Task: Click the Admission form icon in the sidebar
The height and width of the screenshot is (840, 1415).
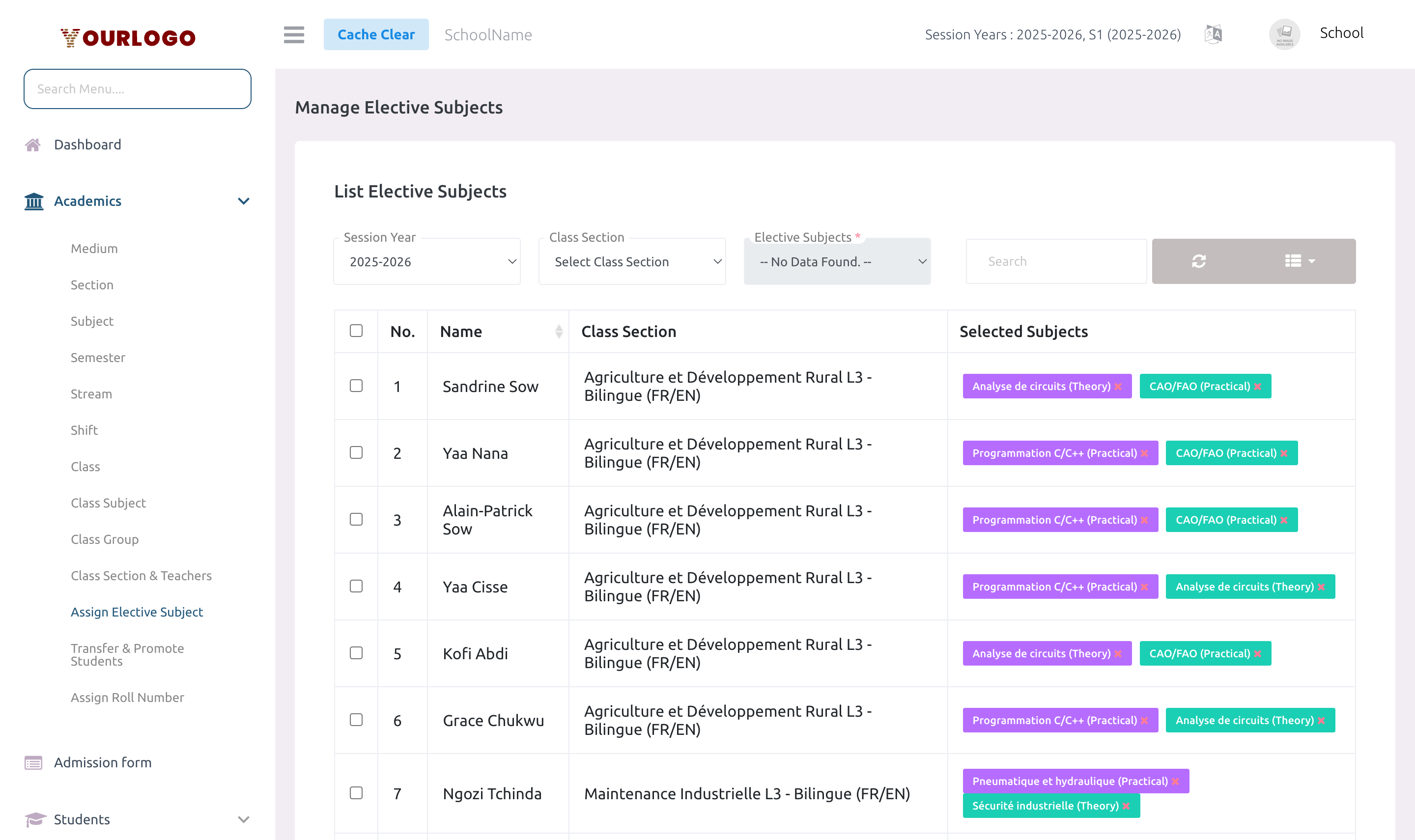Action: 33,762
